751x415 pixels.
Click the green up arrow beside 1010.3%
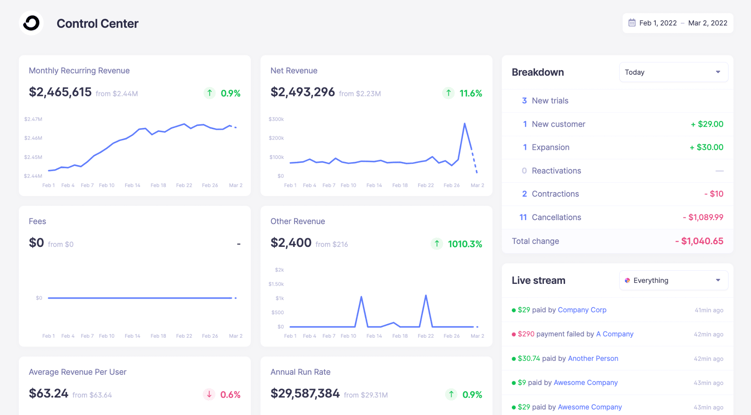point(436,243)
